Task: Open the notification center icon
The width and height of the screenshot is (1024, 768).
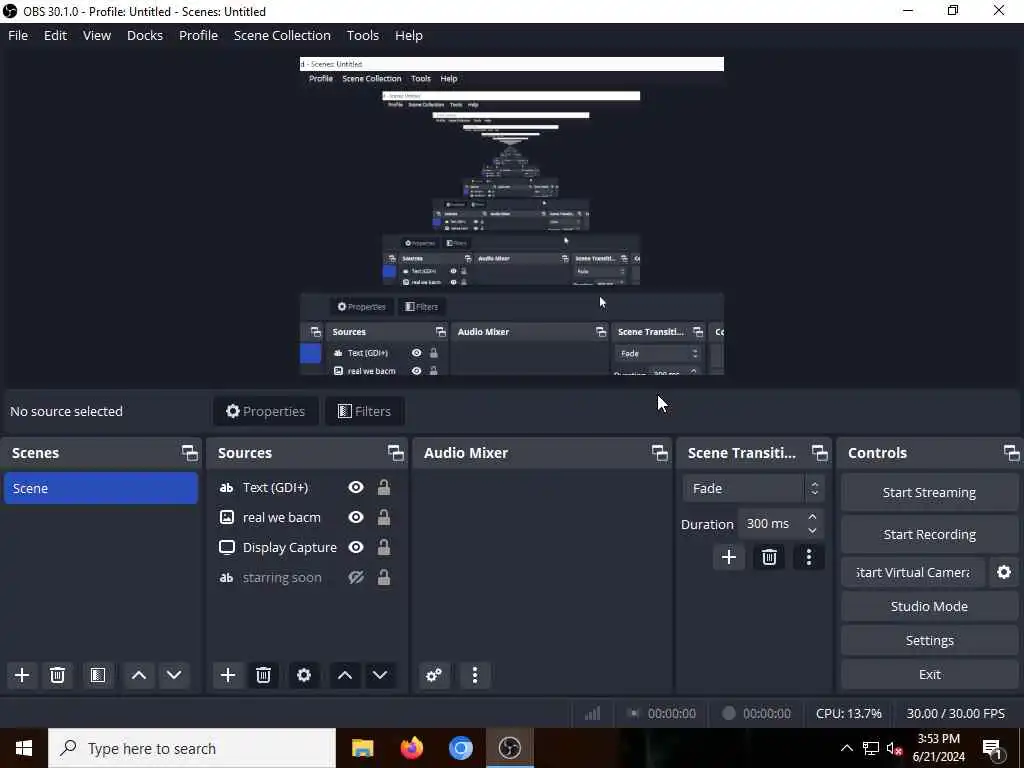Action: tap(992, 748)
